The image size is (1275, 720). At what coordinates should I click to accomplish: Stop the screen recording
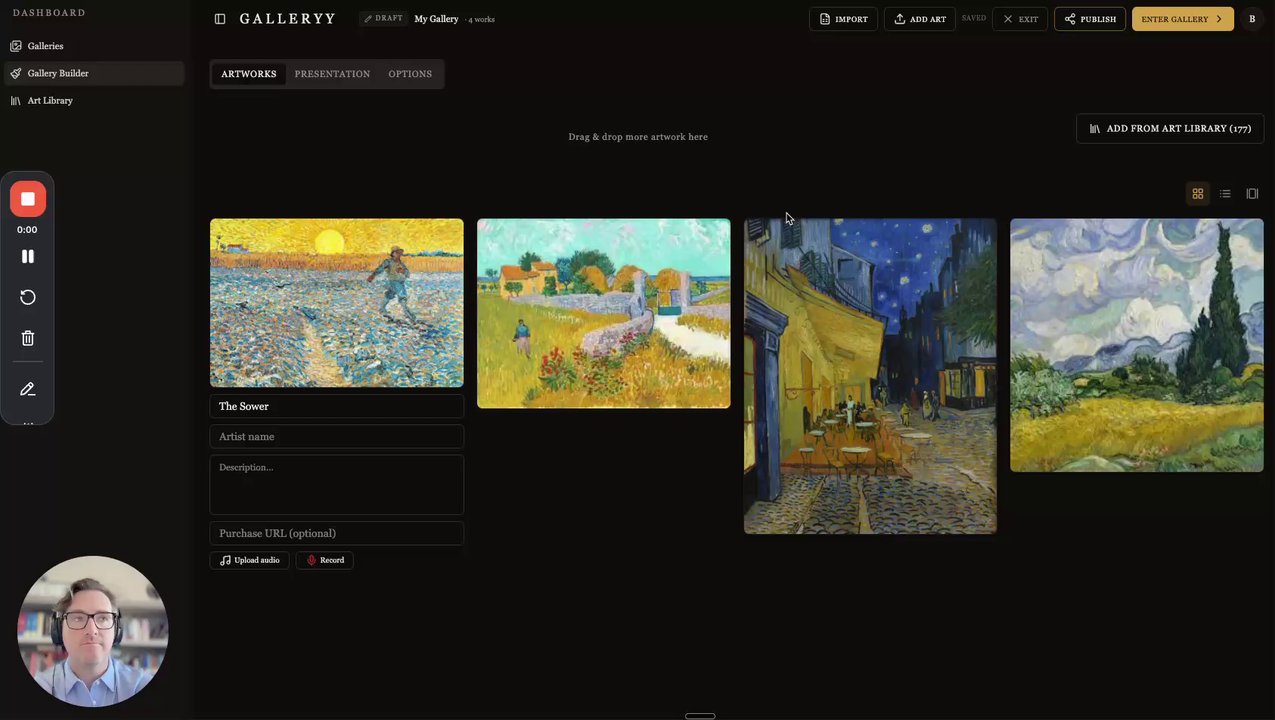point(28,199)
